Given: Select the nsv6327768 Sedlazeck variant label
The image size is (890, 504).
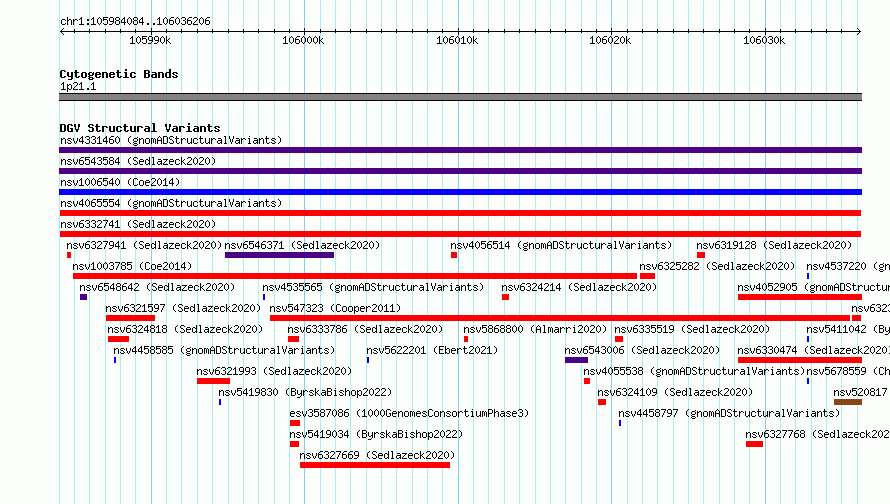Looking at the screenshot, I should (x=817, y=434).
